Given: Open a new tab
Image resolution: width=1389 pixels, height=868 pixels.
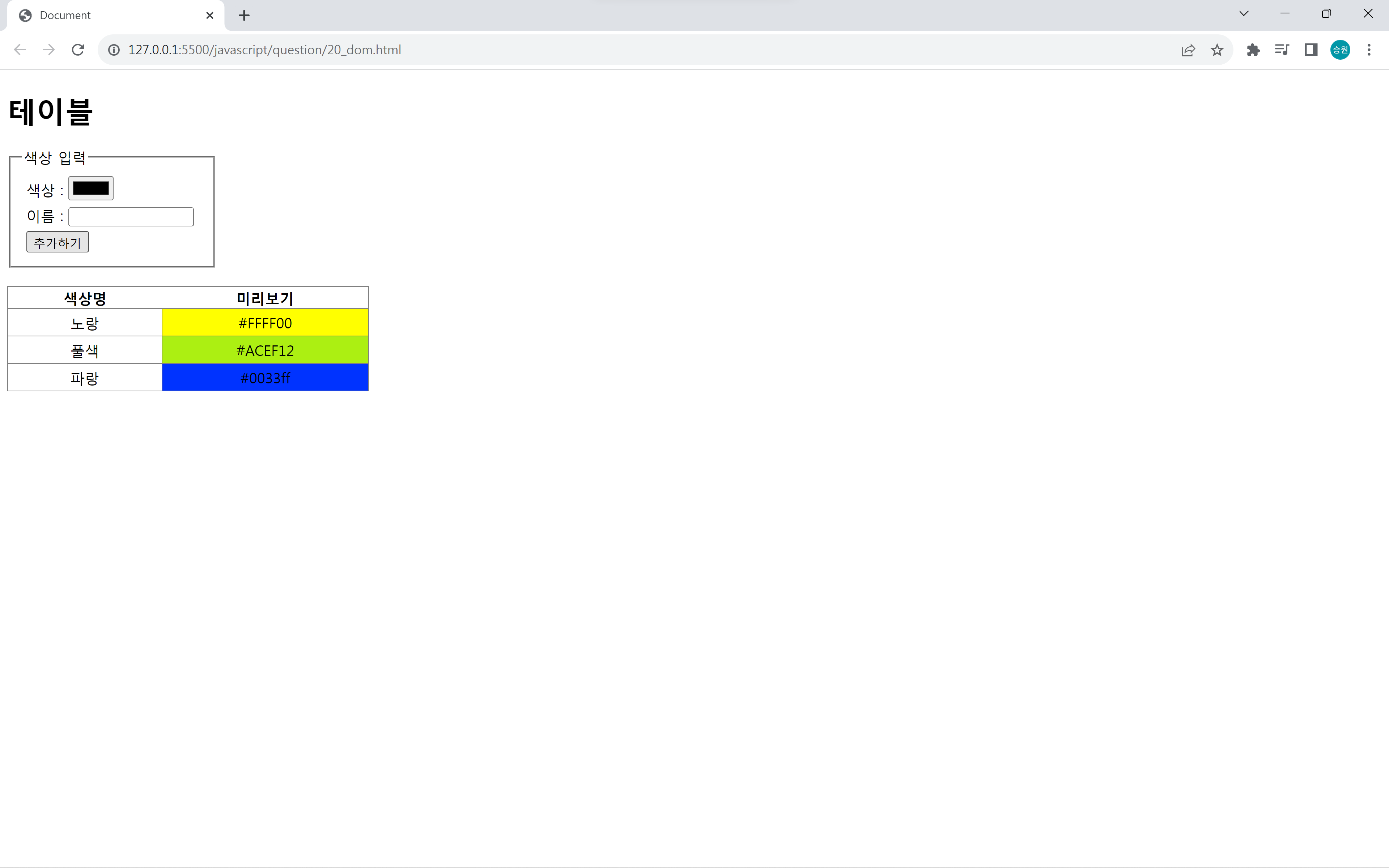Looking at the screenshot, I should click(244, 16).
